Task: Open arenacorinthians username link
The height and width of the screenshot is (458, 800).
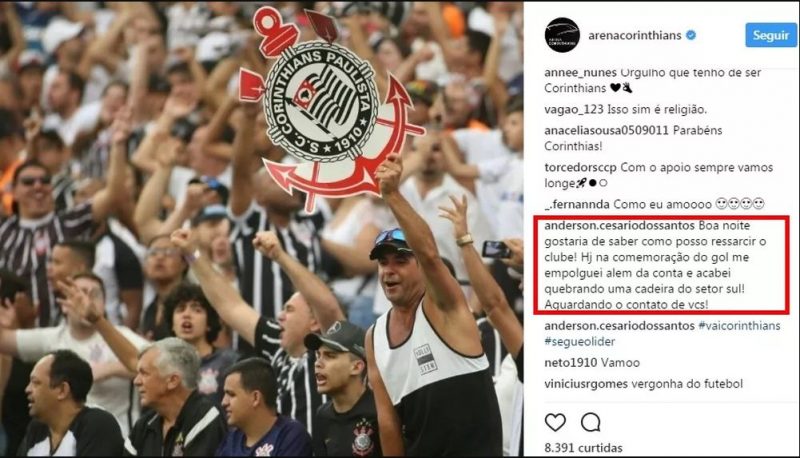Action: pos(635,35)
